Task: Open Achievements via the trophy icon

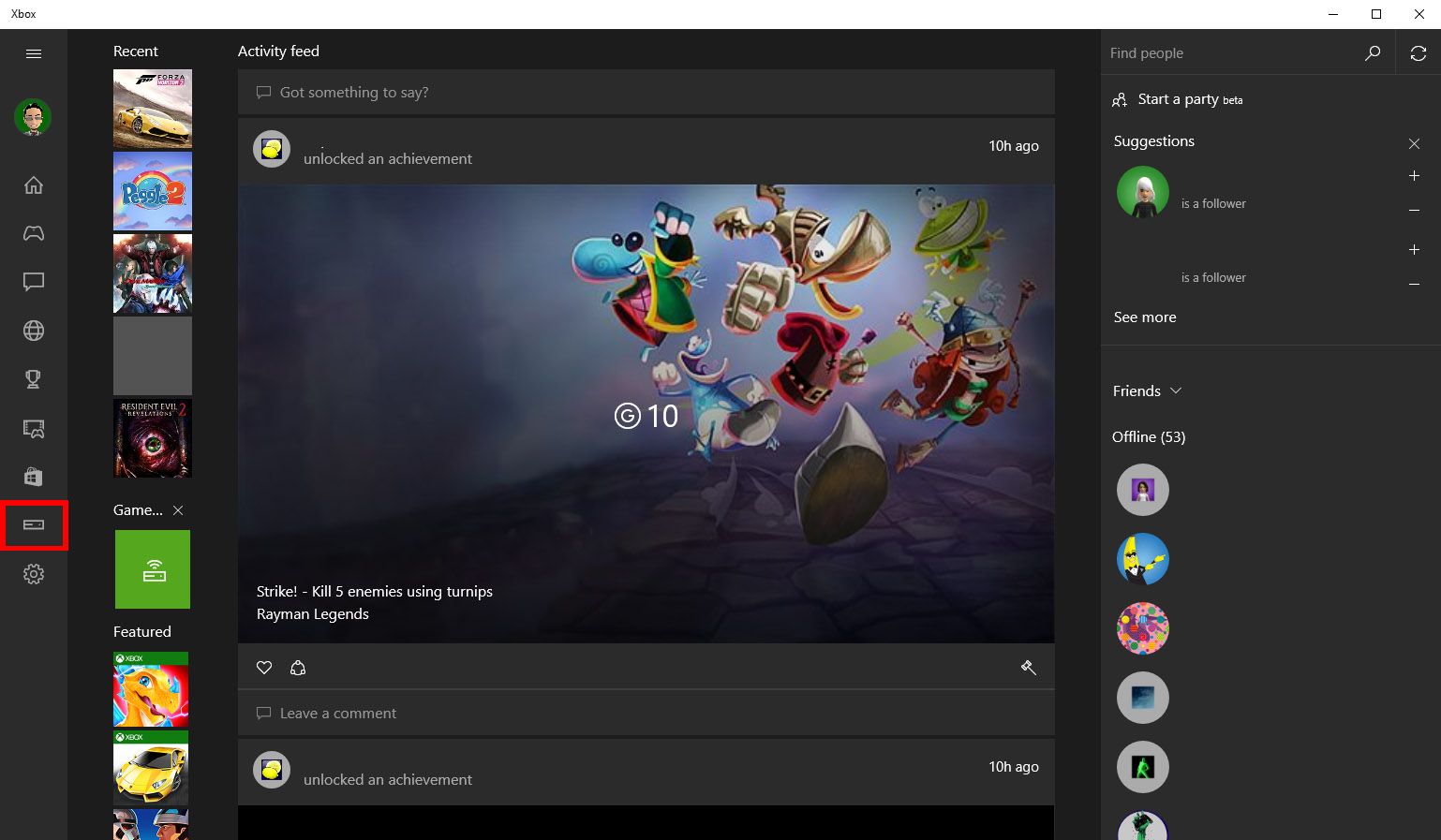Action: tap(34, 379)
